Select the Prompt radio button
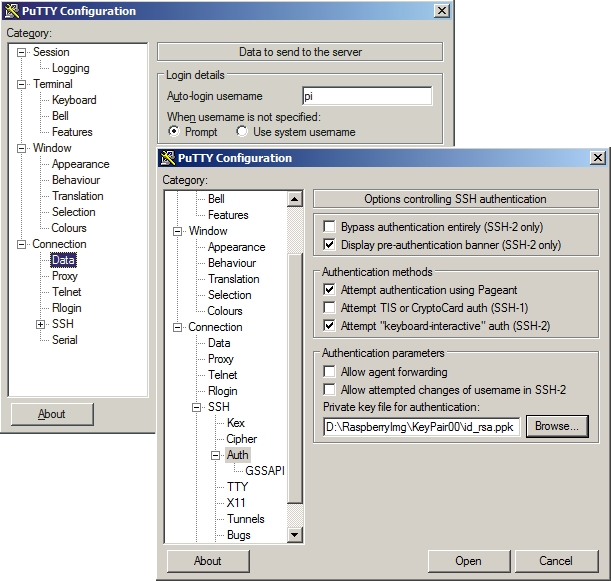 174,132
